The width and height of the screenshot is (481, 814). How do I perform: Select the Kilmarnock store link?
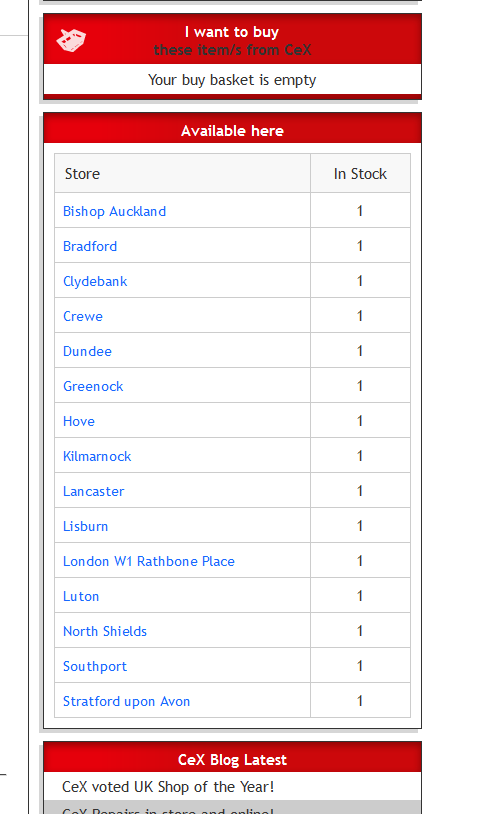97,456
